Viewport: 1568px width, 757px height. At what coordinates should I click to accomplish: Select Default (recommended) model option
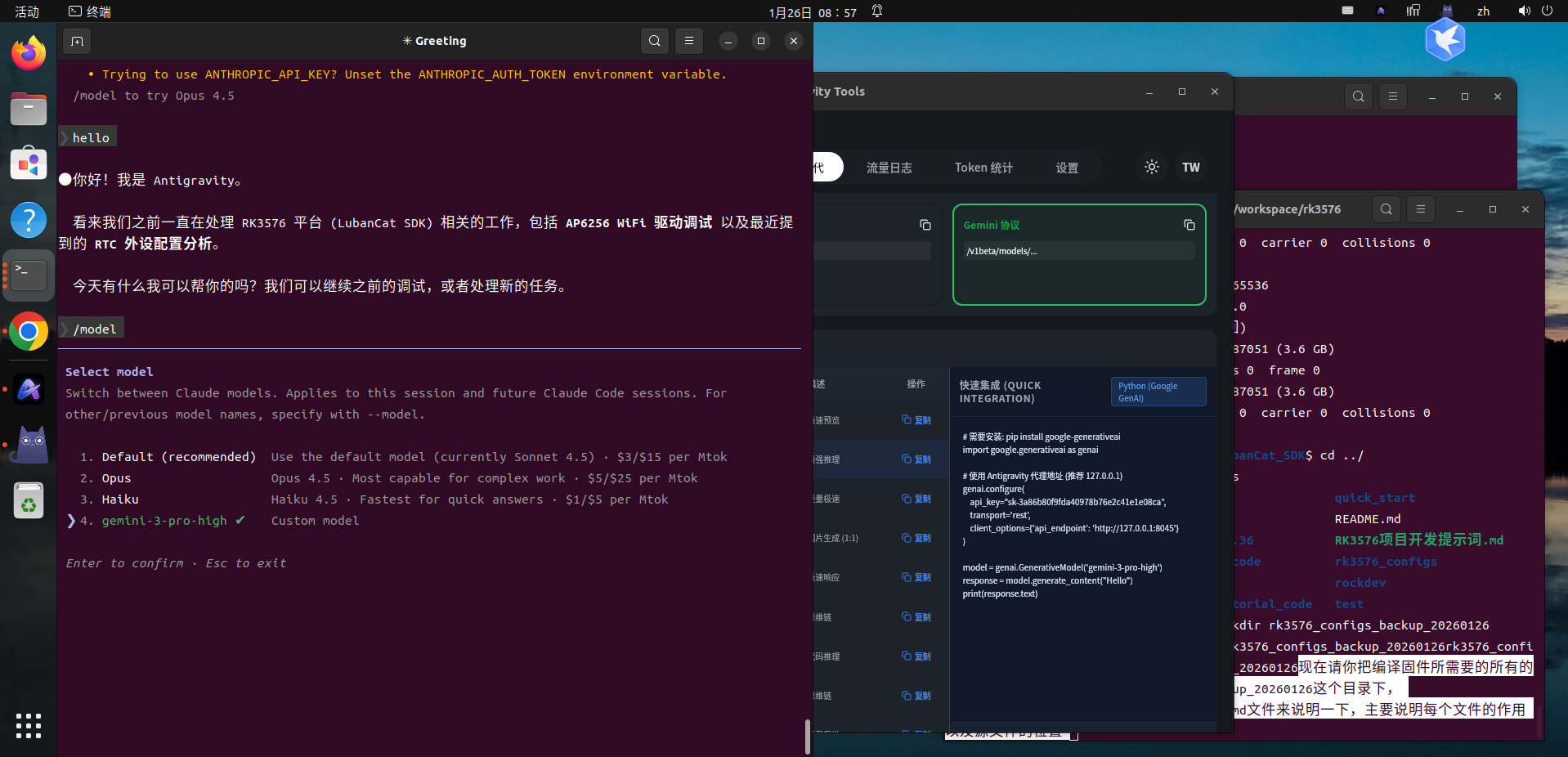tap(404, 457)
